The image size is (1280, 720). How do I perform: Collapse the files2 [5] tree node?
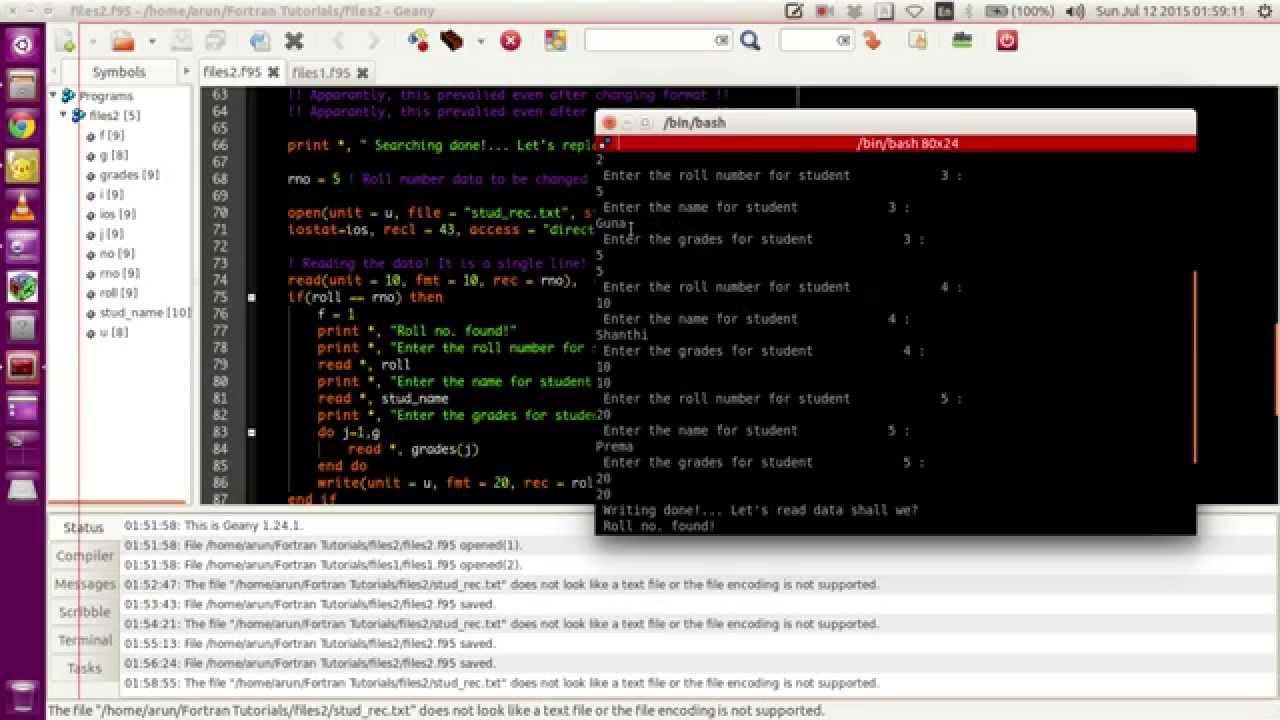point(65,115)
